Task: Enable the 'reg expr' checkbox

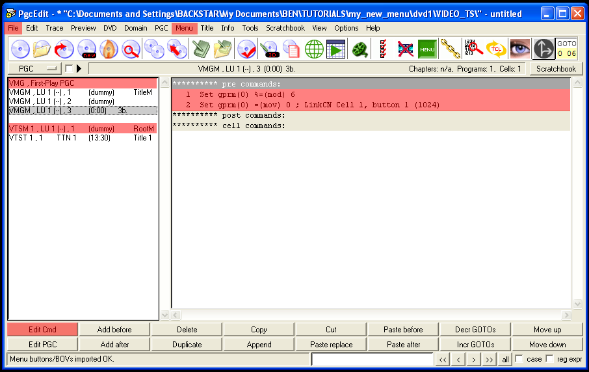Action: (550, 359)
